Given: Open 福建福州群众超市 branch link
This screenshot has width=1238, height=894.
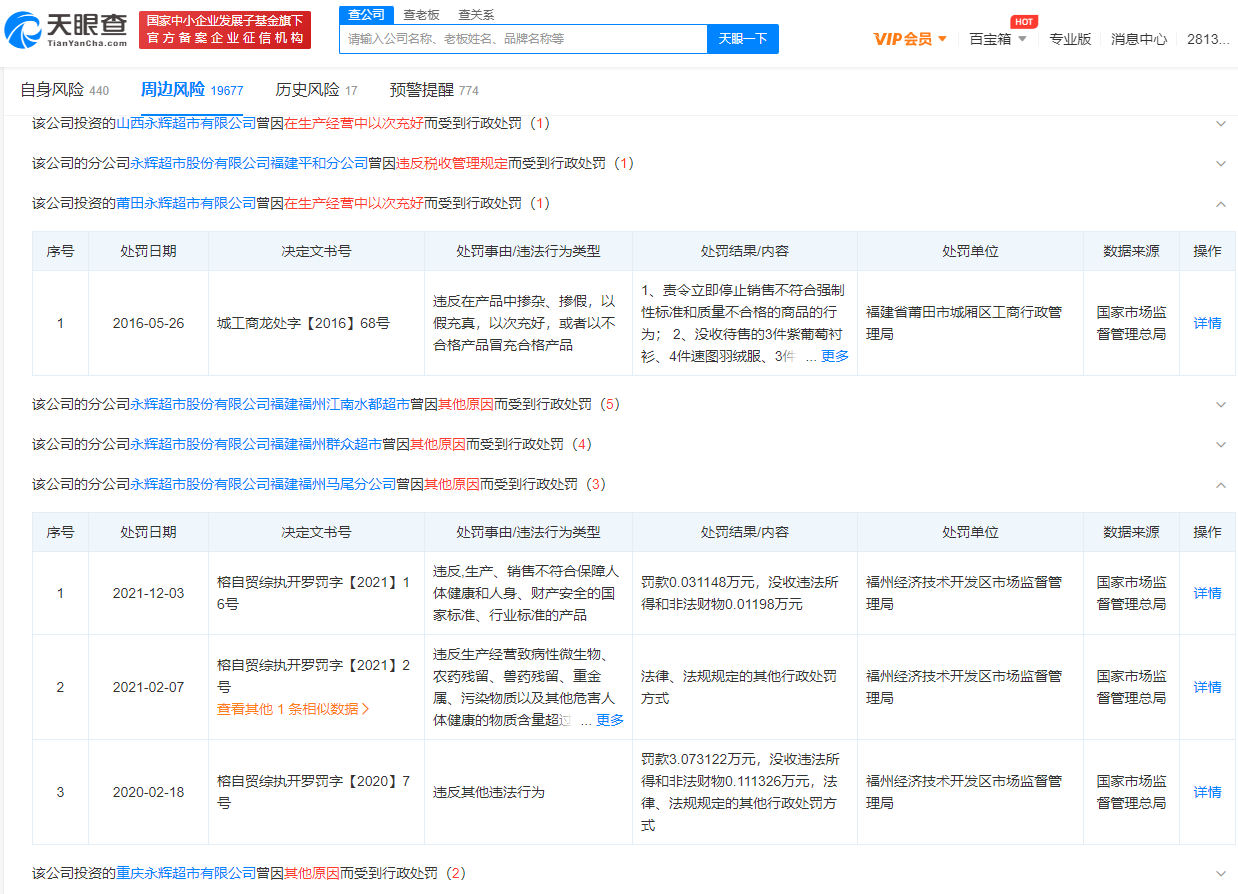Looking at the screenshot, I should point(256,444).
